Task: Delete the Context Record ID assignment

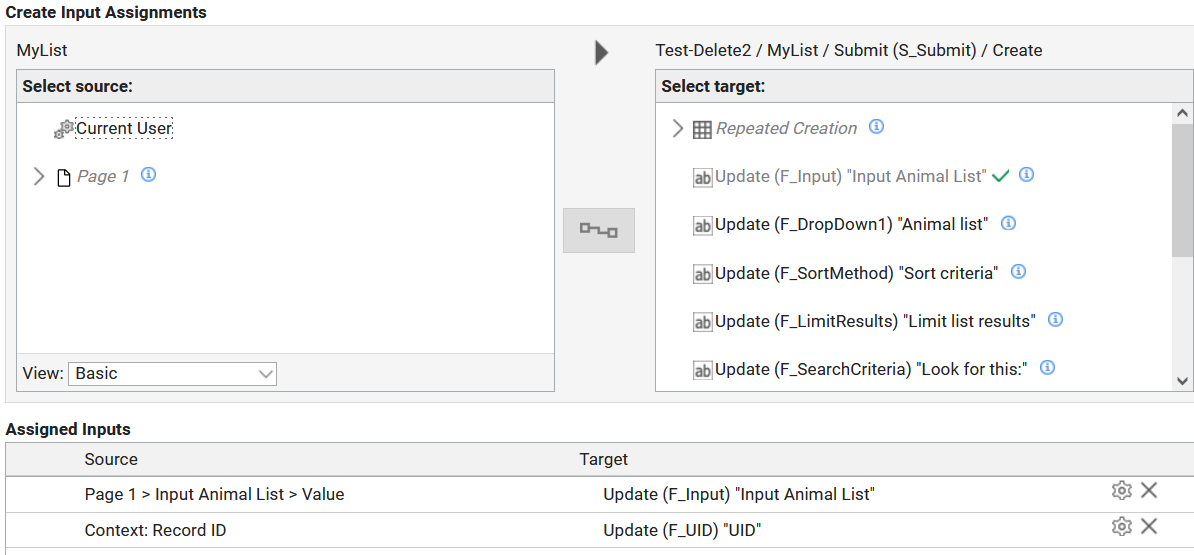Action: 1149,527
